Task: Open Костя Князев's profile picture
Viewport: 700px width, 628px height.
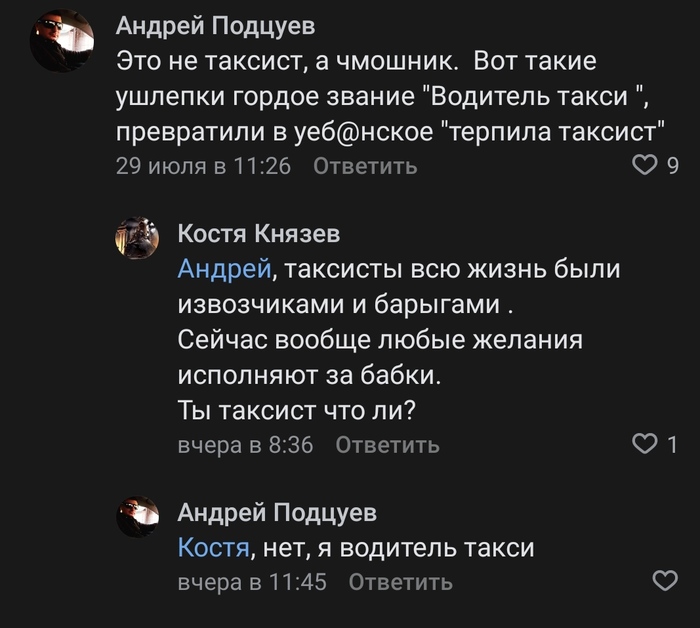Action: (x=136, y=238)
